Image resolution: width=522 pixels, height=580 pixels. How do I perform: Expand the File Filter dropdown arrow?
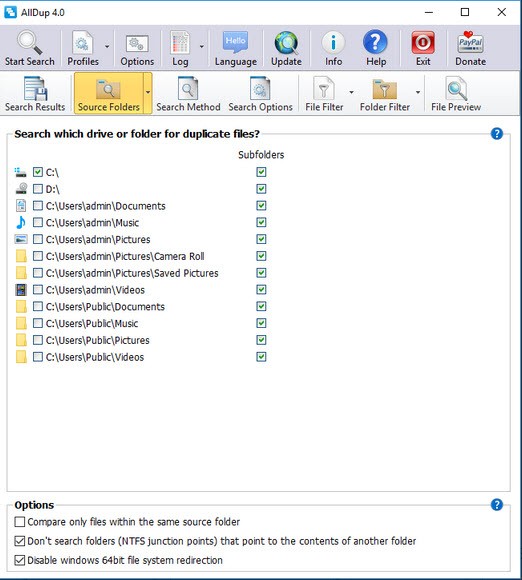351,92
